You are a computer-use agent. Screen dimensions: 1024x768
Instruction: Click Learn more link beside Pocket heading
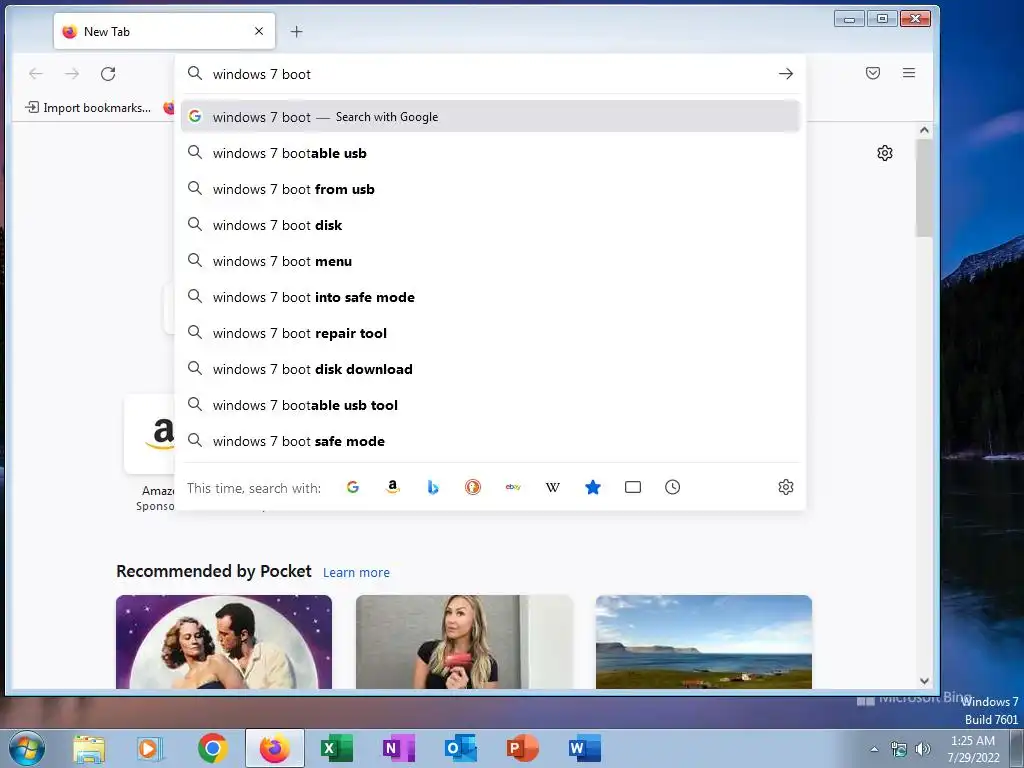(x=356, y=573)
